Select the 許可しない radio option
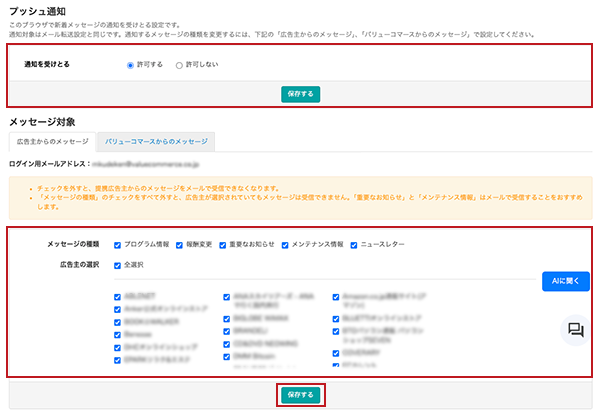 179,65
